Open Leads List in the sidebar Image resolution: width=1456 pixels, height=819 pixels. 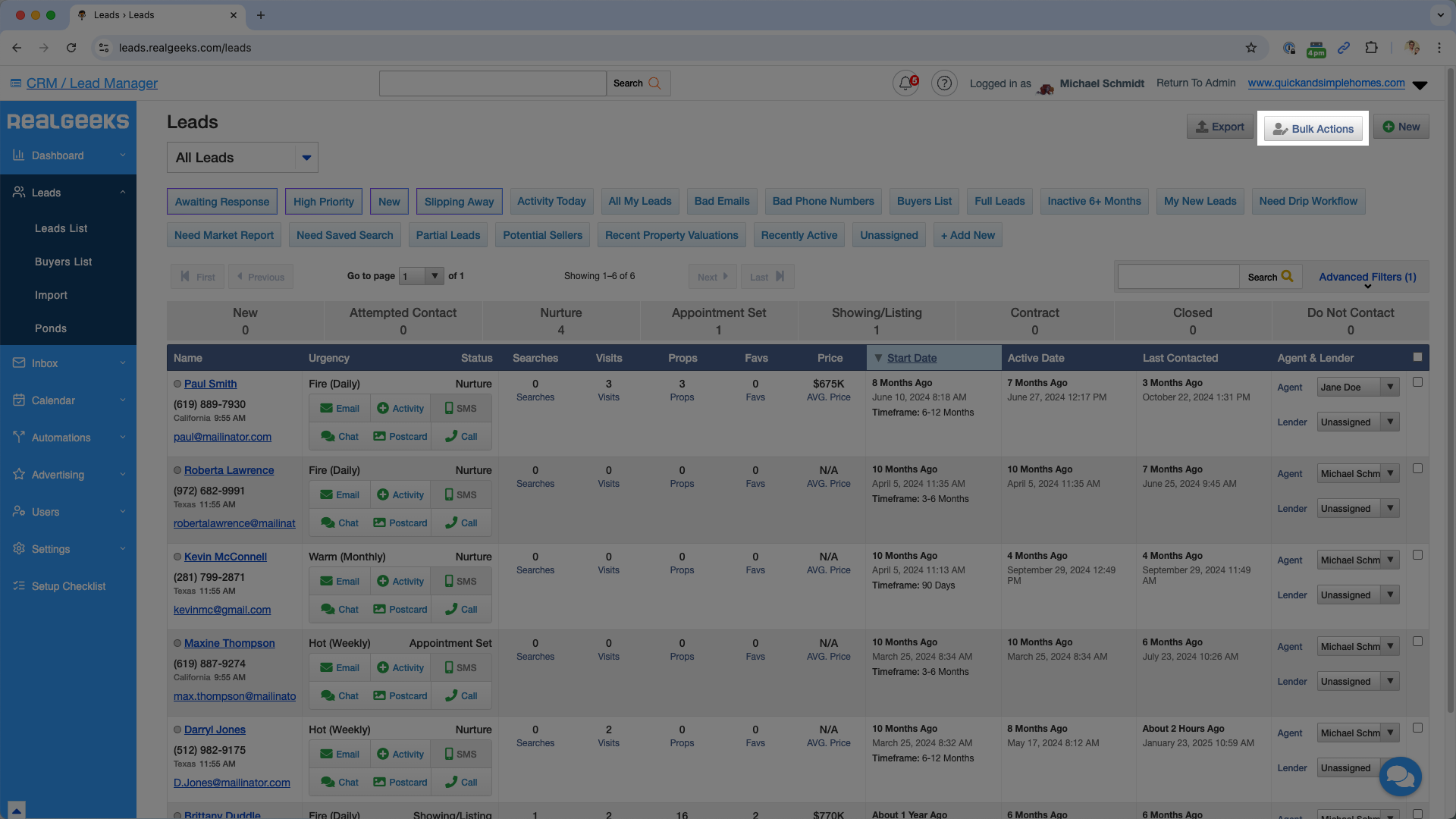coord(61,228)
